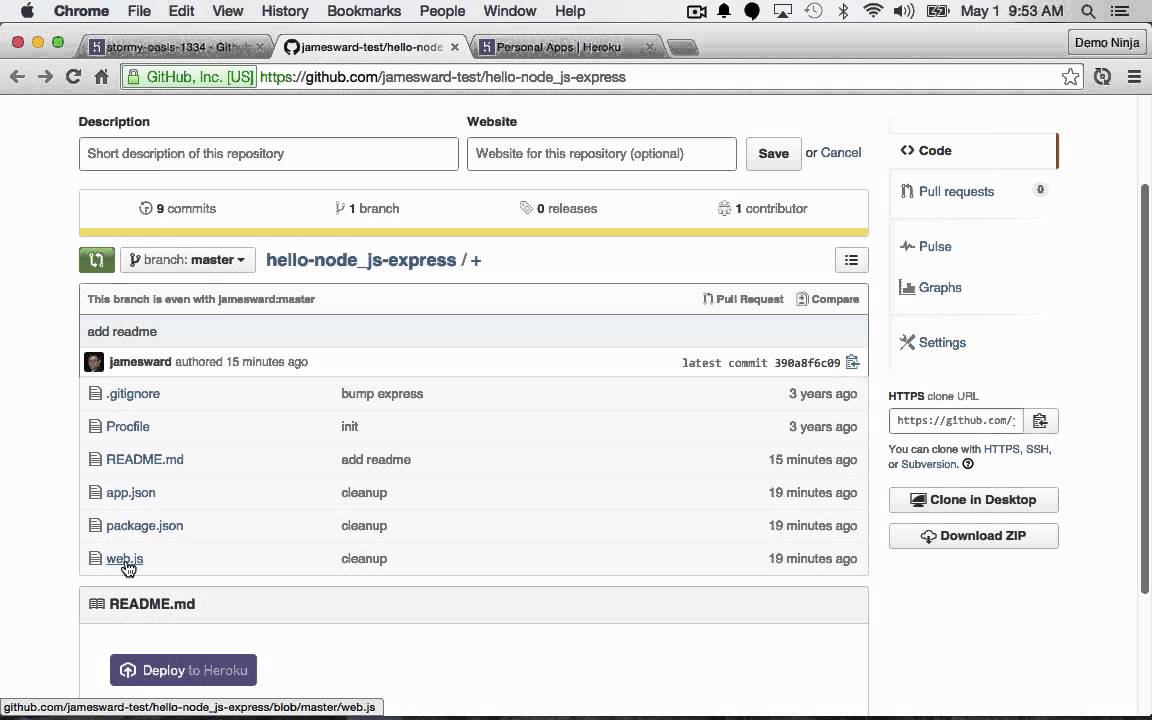Image resolution: width=1152 pixels, height=720 pixels.
Task: Open the branch: master dropdown
Action: tap(187, 259)
